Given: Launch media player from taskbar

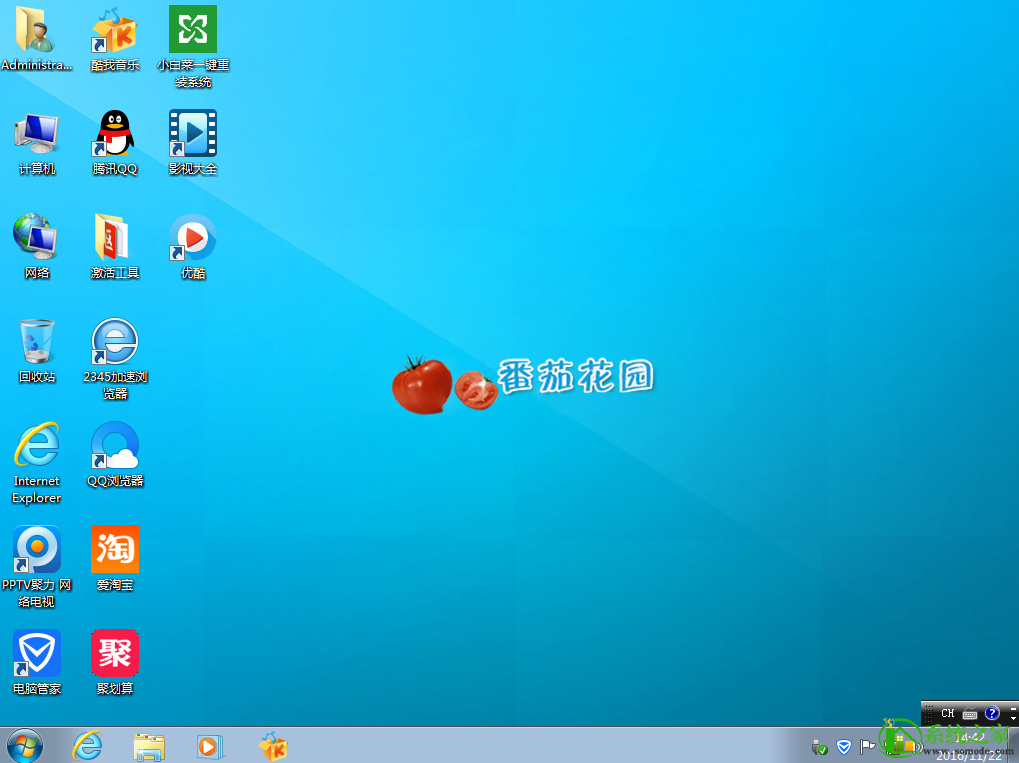Looking at the screenshot, I should pyautogui.click(x=210, y=746).
